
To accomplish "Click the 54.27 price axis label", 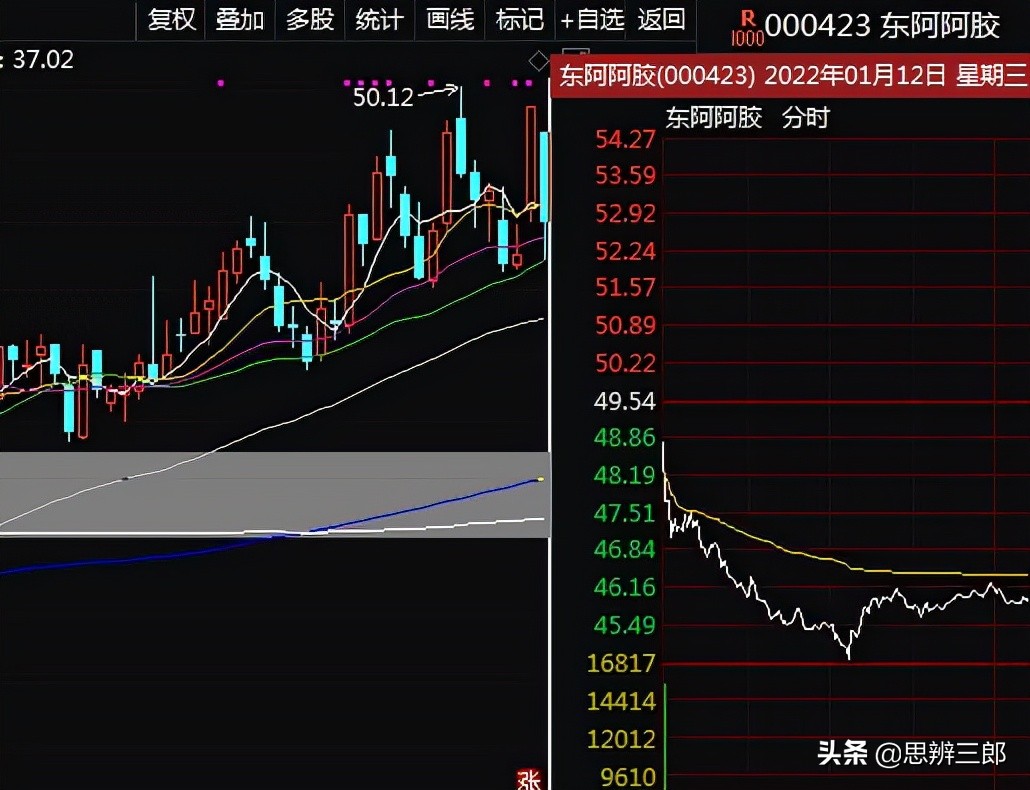I will [x=625, y=139].
